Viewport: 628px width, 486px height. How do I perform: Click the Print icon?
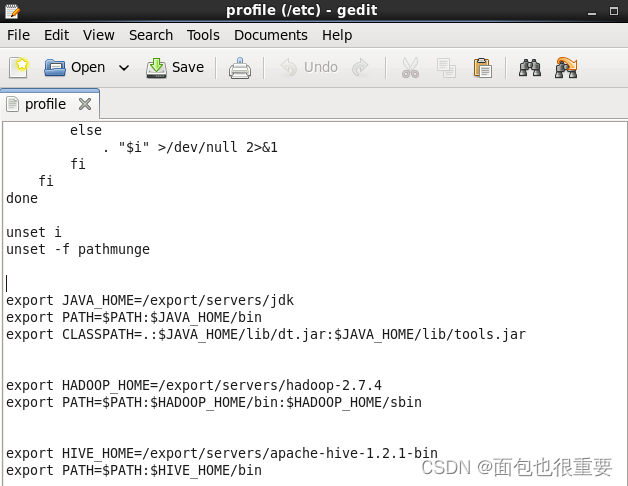point(240,68)
